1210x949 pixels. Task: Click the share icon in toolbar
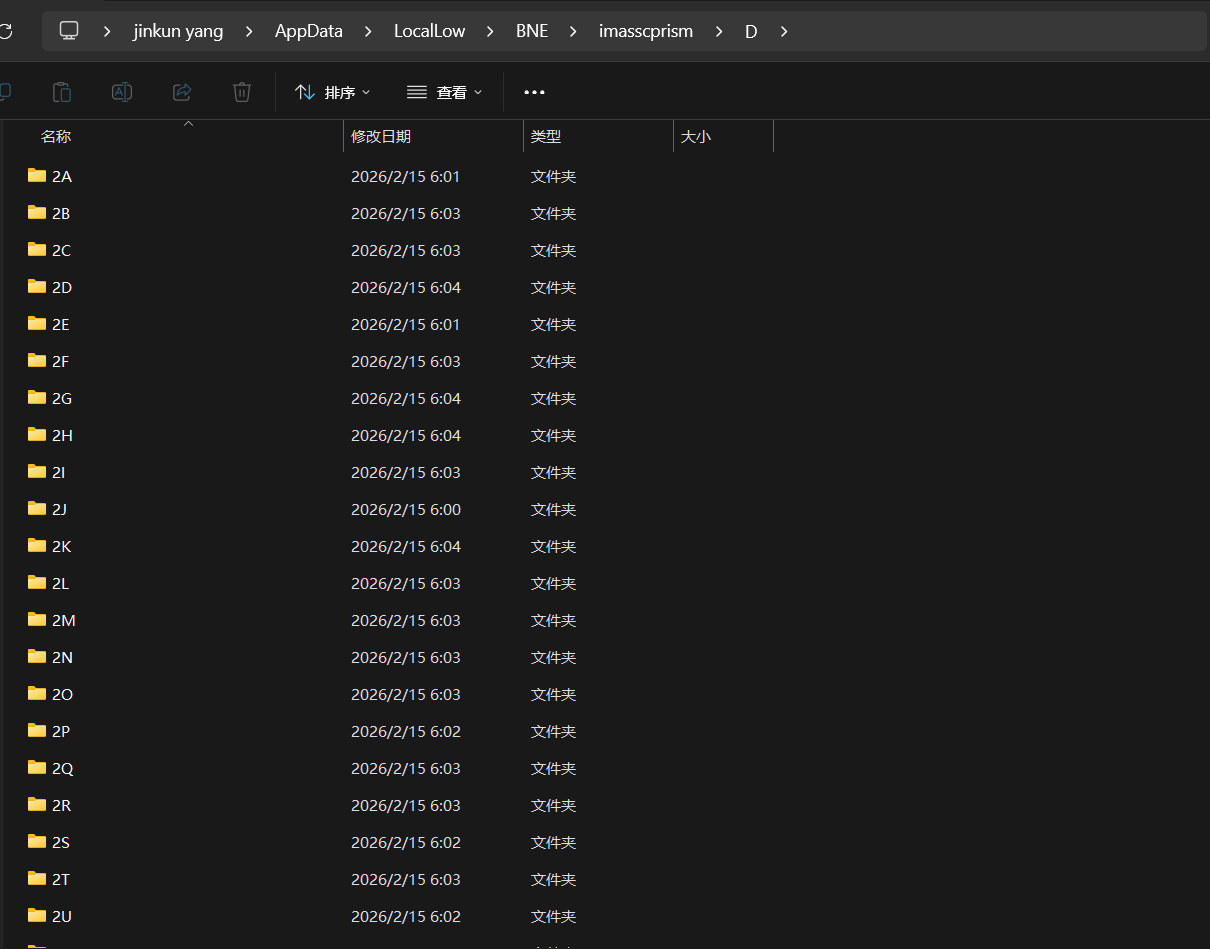(x=182, y=92)
